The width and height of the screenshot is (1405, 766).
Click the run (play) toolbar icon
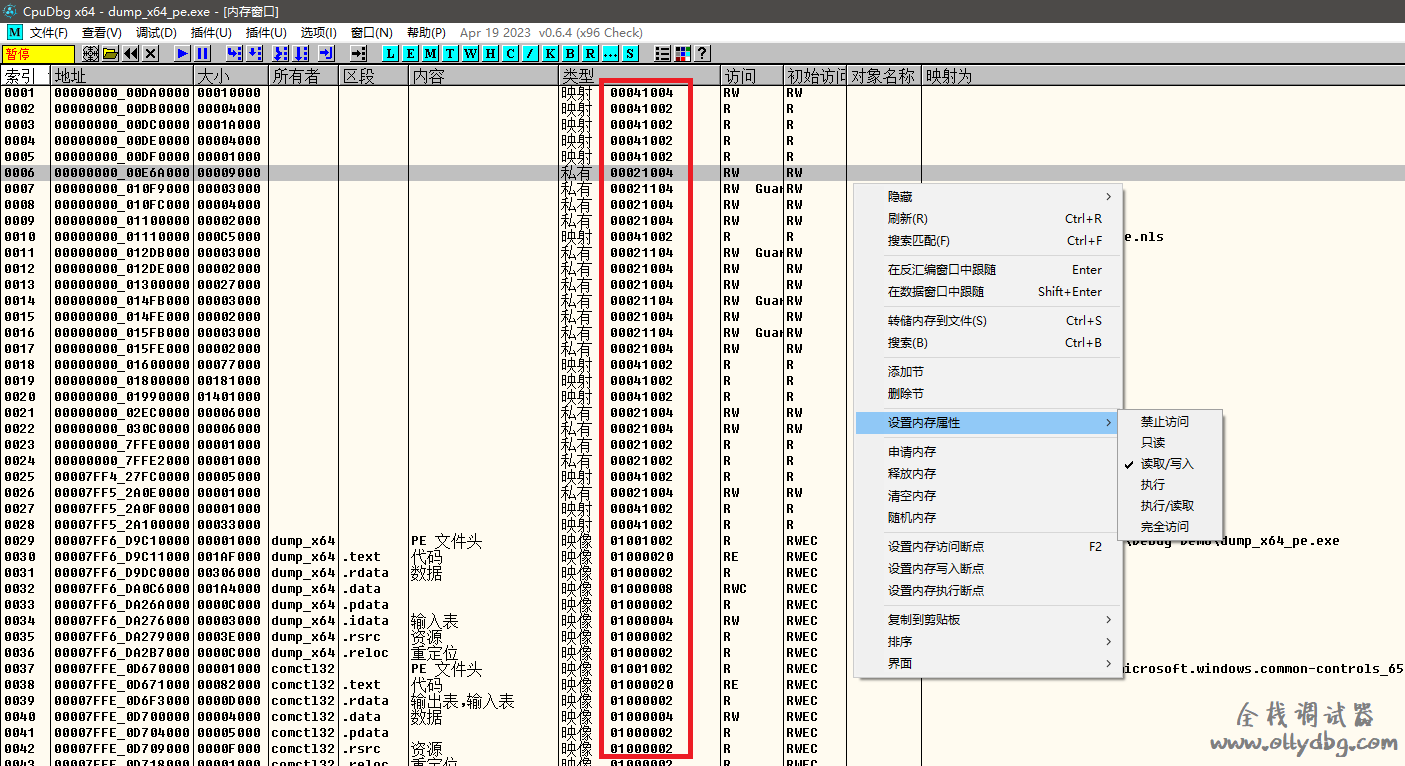(182, 53)
